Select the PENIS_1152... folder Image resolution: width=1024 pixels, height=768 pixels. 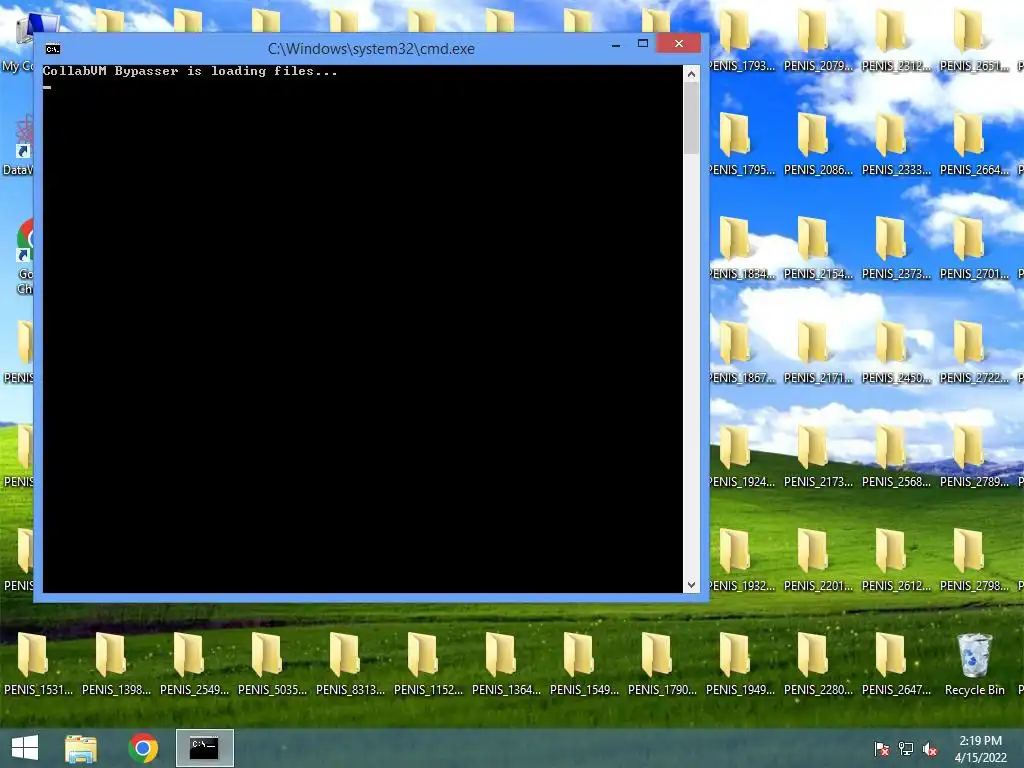point(428,664)
